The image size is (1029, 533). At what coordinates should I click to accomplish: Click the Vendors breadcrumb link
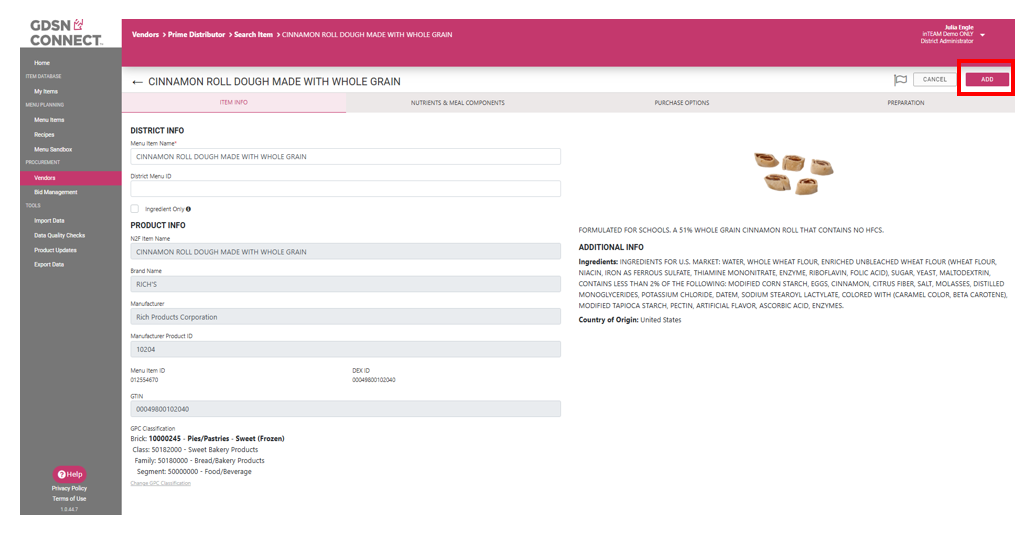[145, 35]
